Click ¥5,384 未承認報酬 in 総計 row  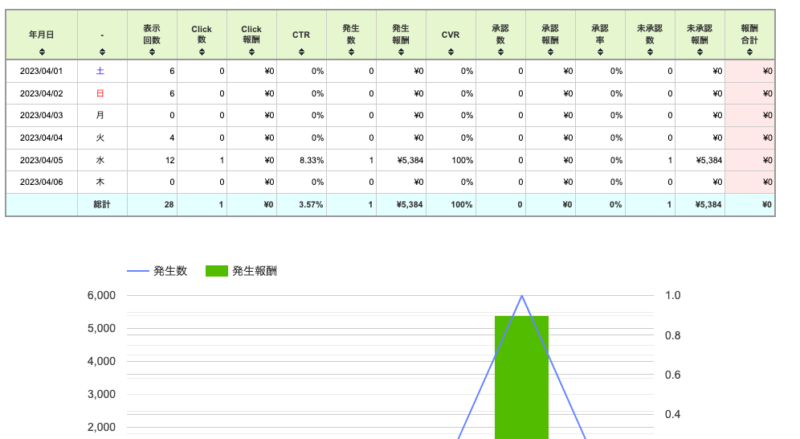tap(708, 205)
